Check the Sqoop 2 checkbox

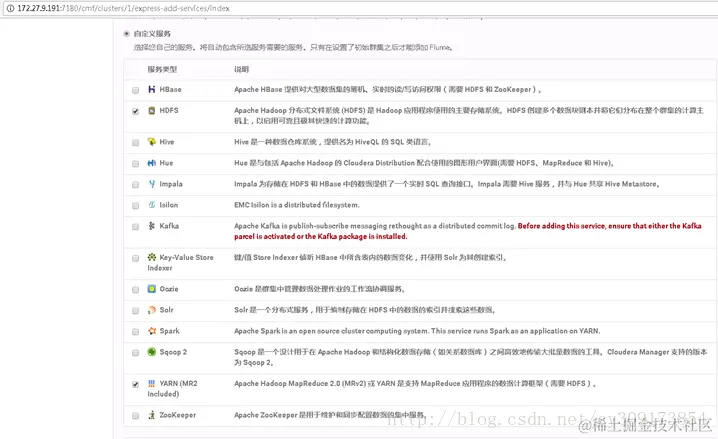(136, 353)
